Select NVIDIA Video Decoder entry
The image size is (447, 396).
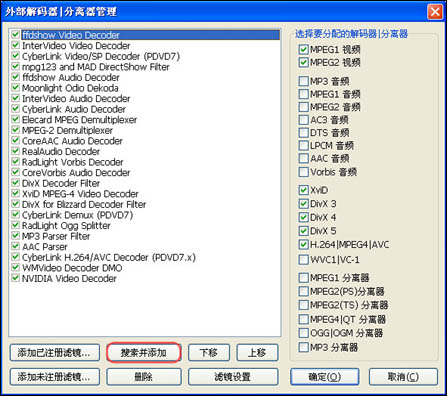(x=69, y=279)
